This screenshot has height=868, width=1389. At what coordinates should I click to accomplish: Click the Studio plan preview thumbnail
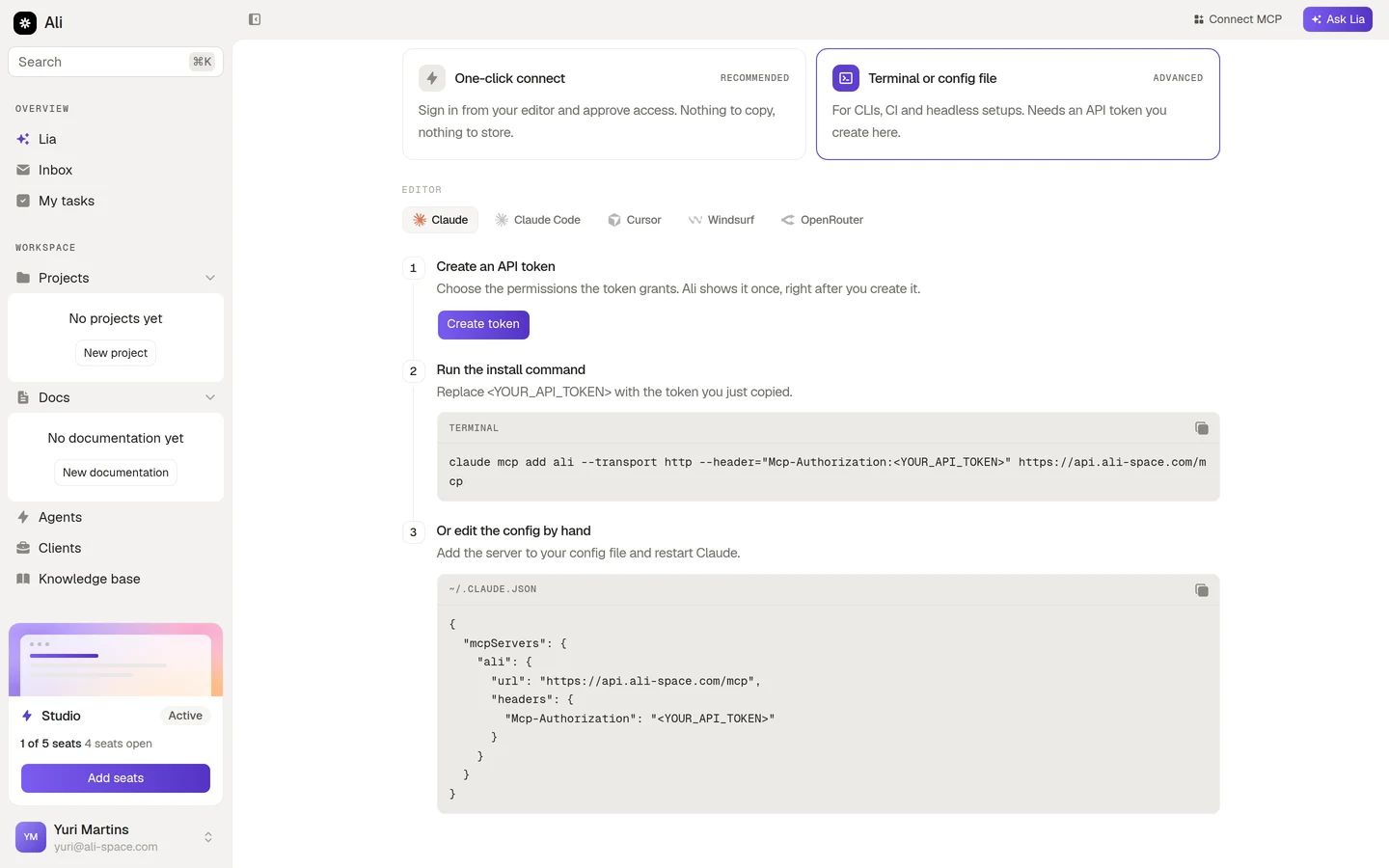click(x=116, y=660)
